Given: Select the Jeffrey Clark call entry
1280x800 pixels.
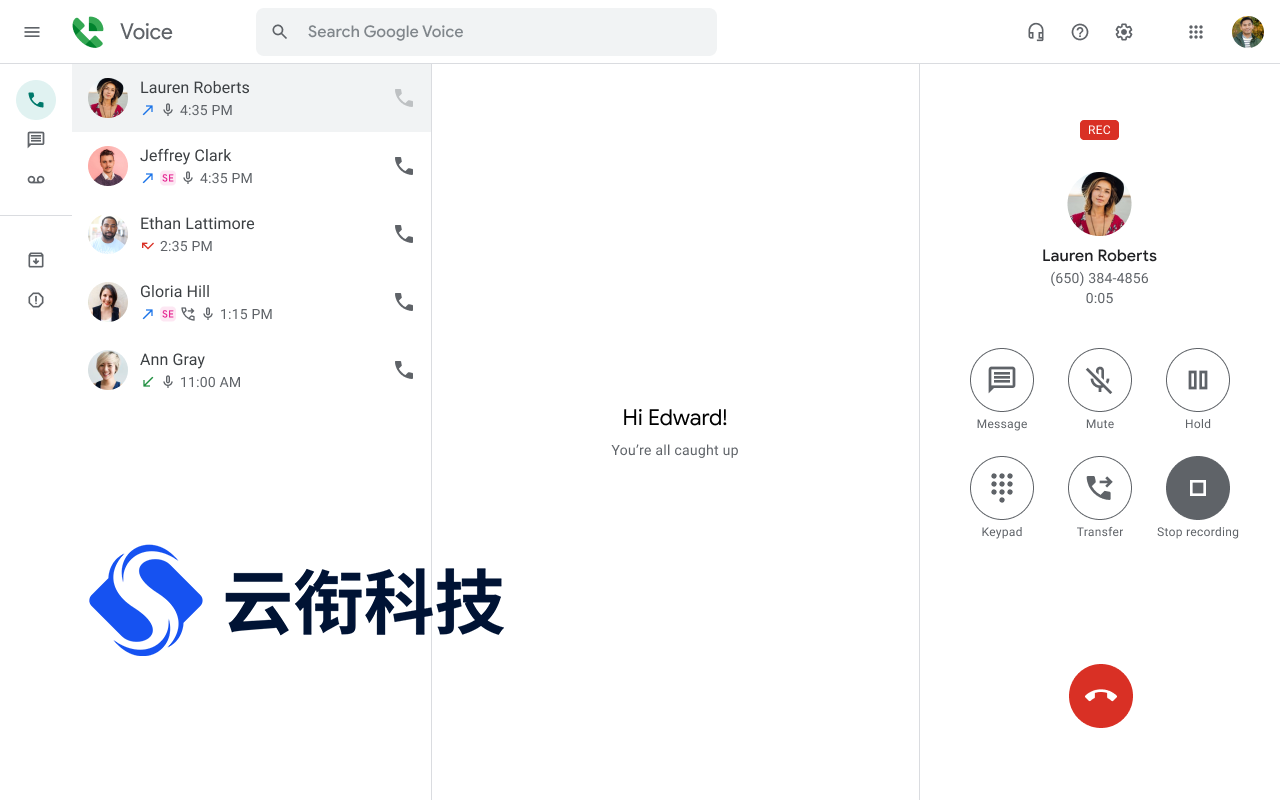Looking at the screenshot, I should tap(251, 166).
